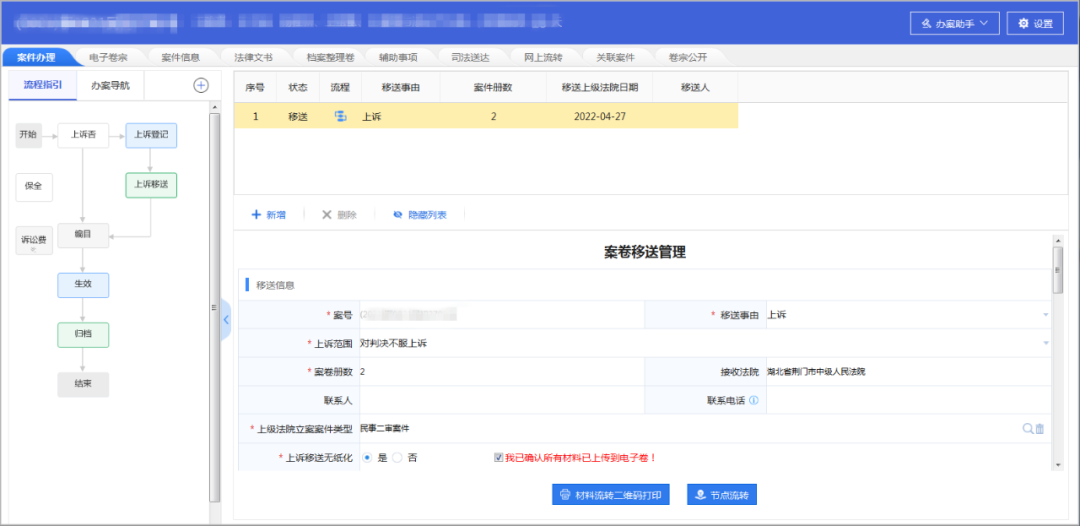Click the 移送事由 column header

[401, 88]
